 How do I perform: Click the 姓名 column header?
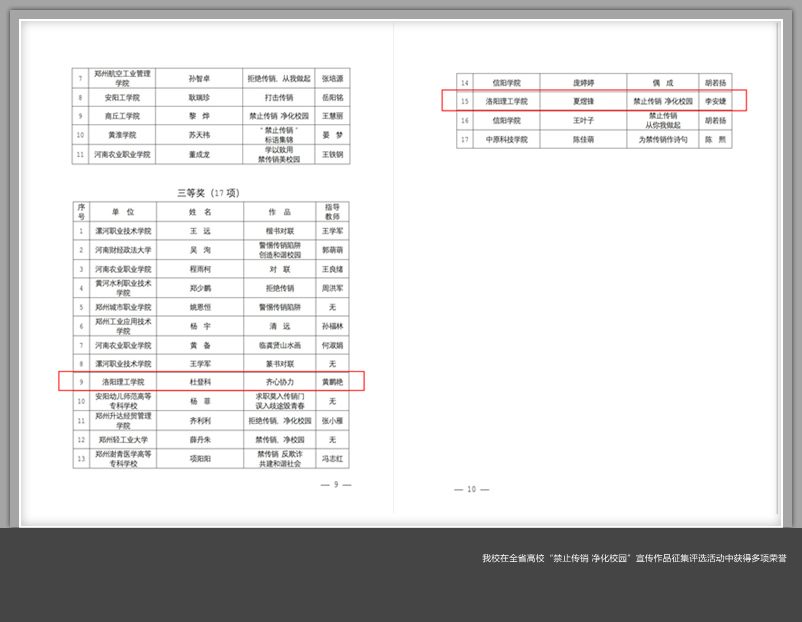(x=200, y=212)
